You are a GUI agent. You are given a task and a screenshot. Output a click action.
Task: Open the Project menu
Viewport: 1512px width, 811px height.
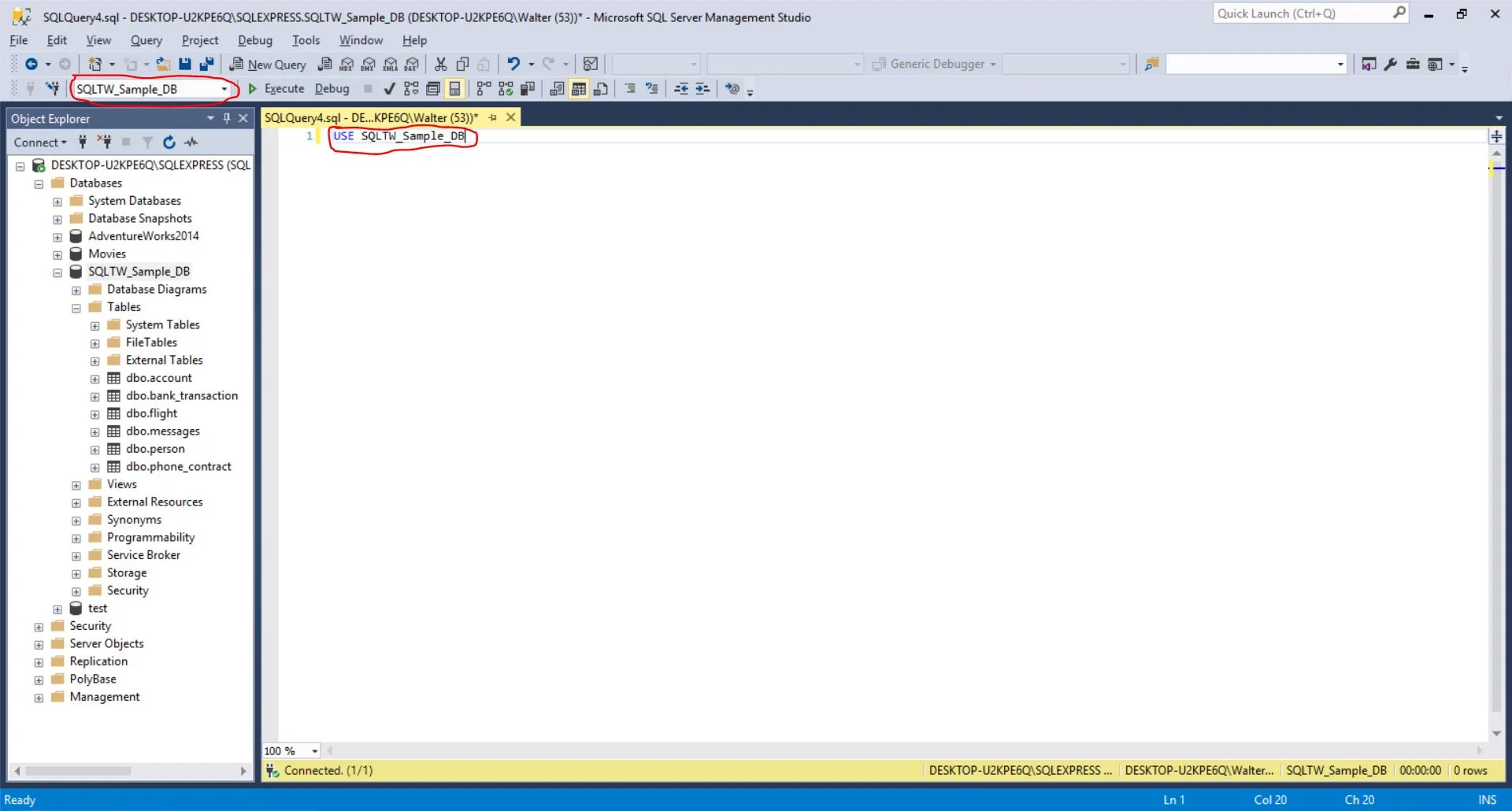[x=200, y=40]
